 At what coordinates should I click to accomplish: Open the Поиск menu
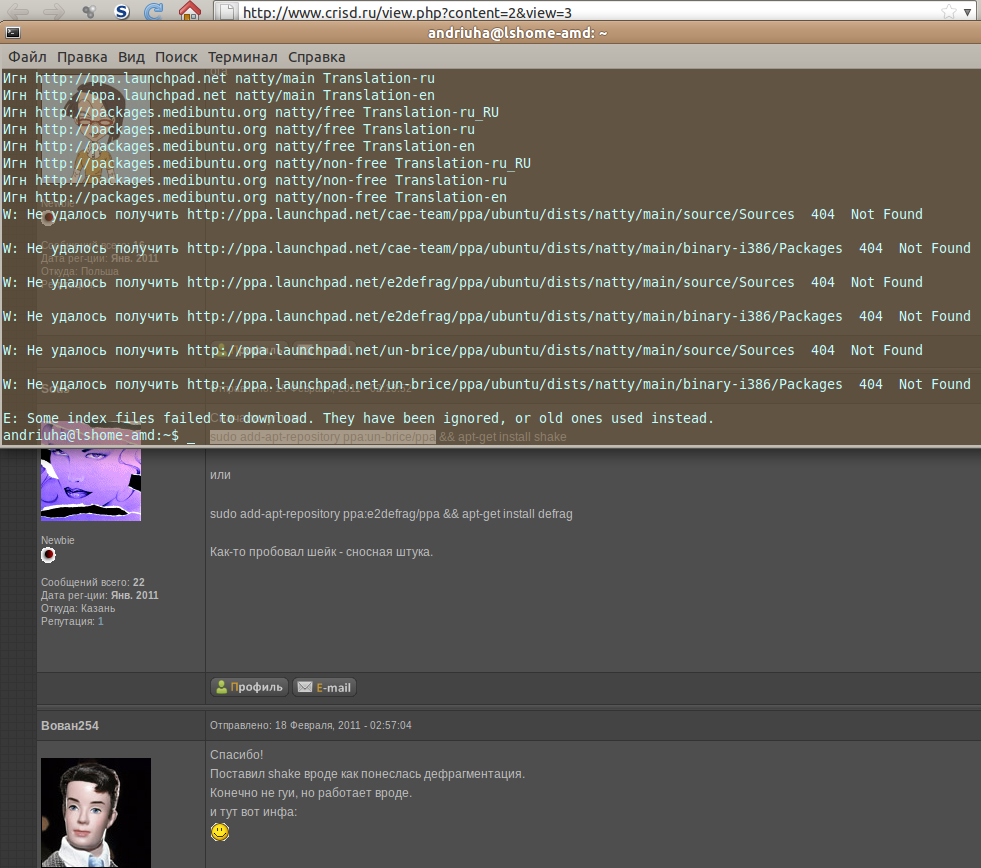tap(176, 57)
